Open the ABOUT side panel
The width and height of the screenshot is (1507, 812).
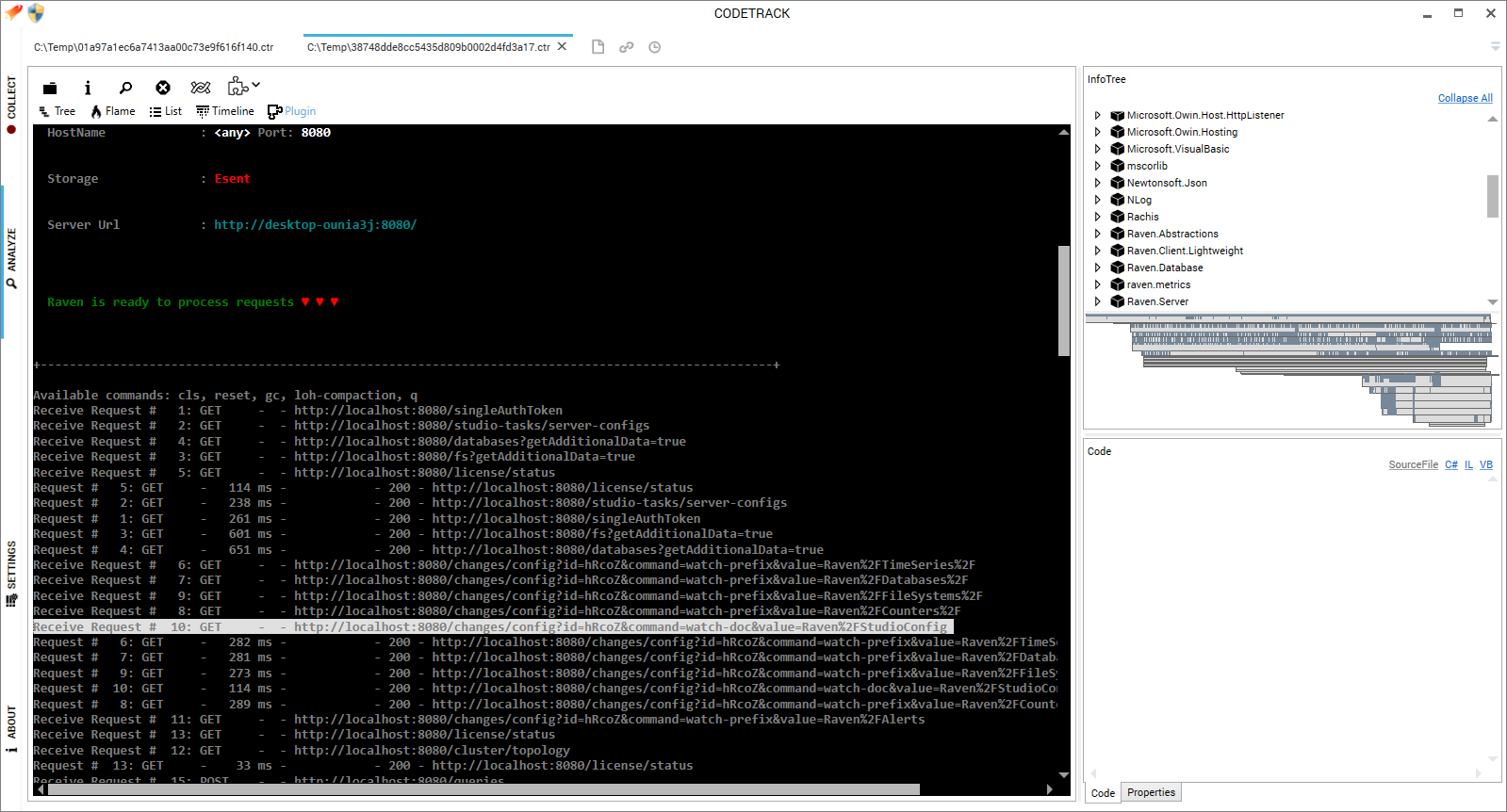pos(11,728)
